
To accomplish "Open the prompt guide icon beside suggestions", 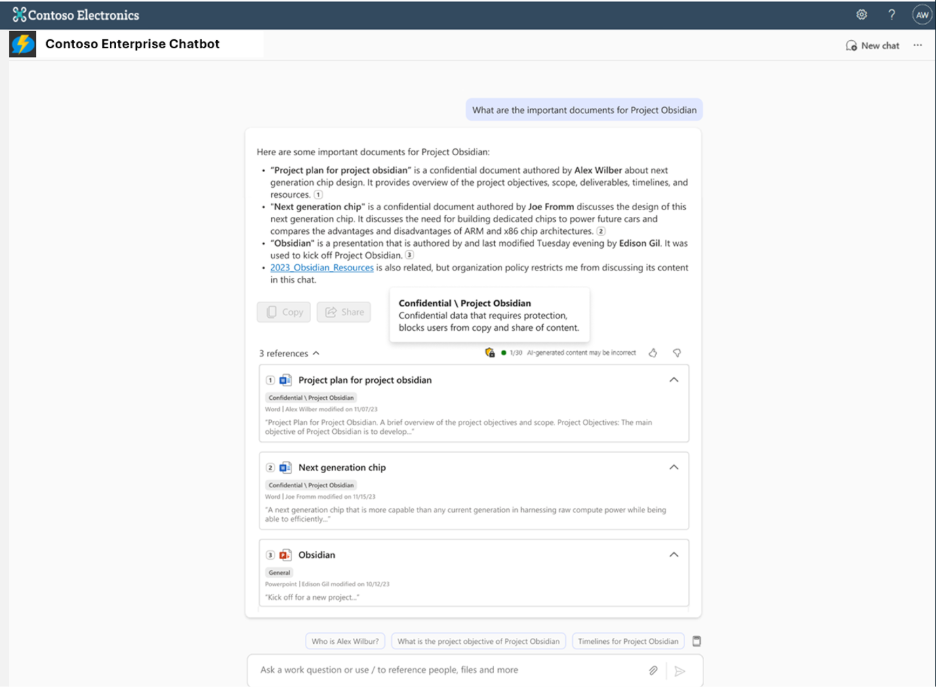I will click(697, 641).
